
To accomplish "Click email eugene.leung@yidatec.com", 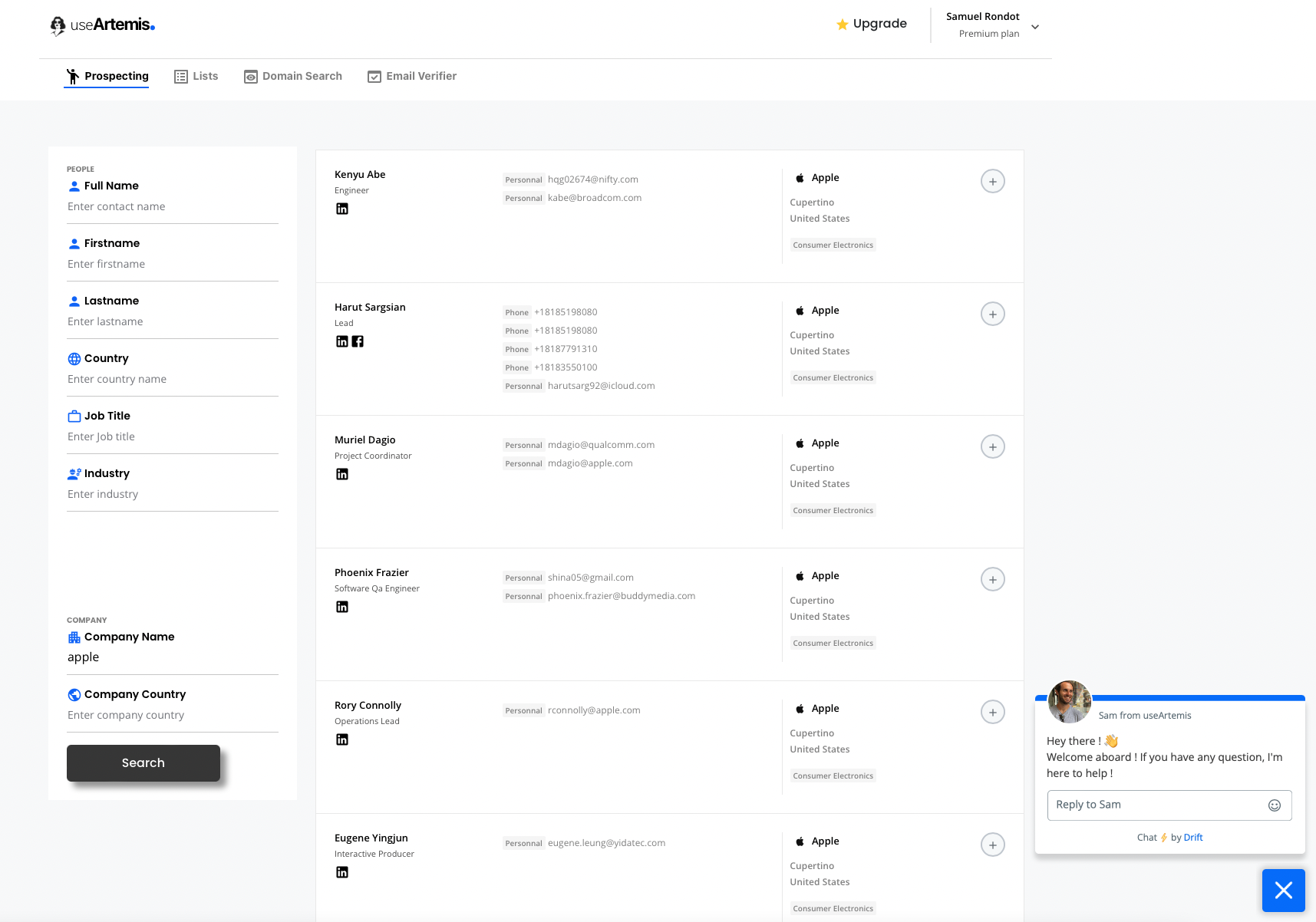I will (x=606, y=843).
